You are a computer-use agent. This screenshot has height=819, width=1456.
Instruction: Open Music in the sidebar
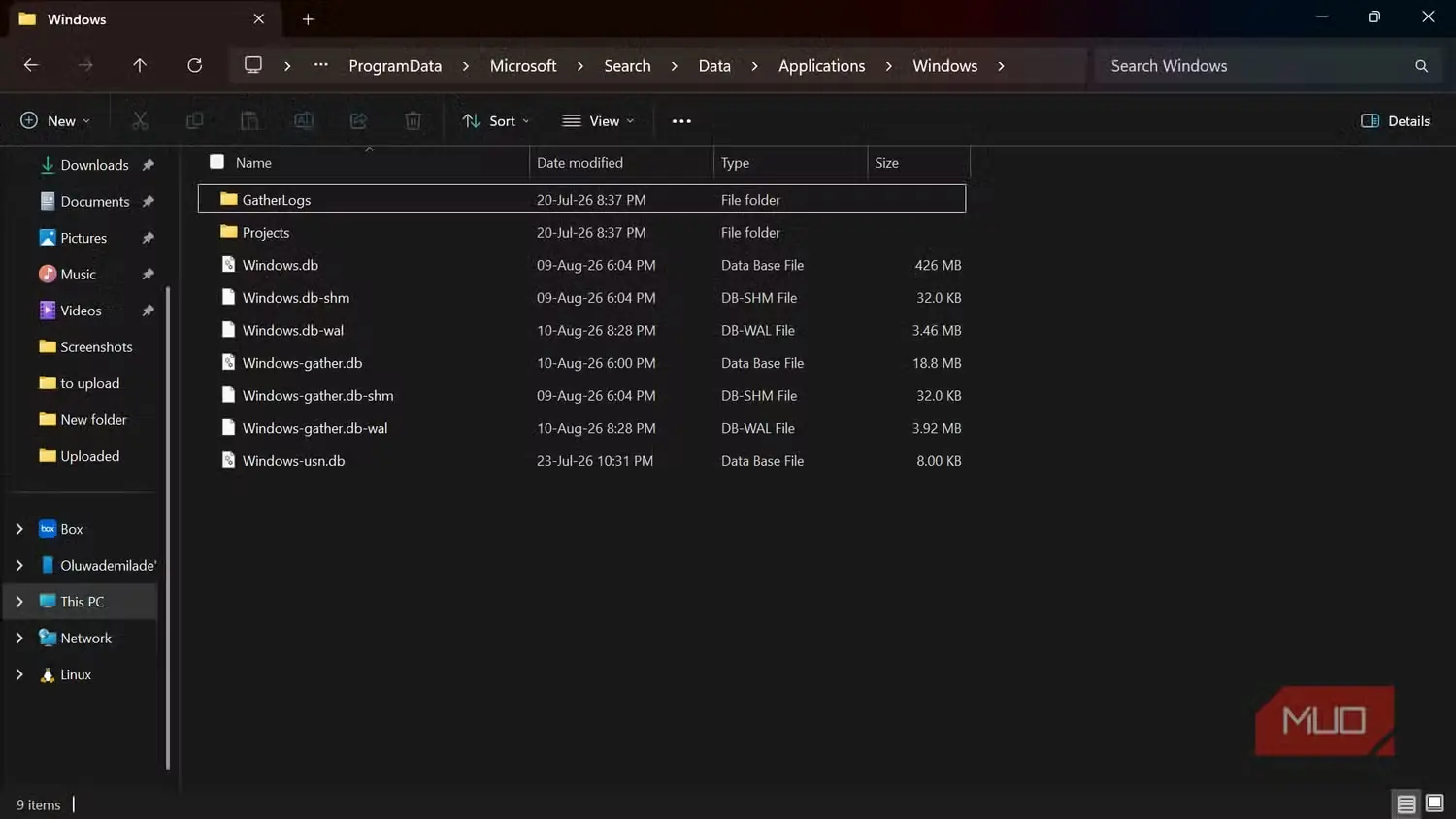coord(78,274)
